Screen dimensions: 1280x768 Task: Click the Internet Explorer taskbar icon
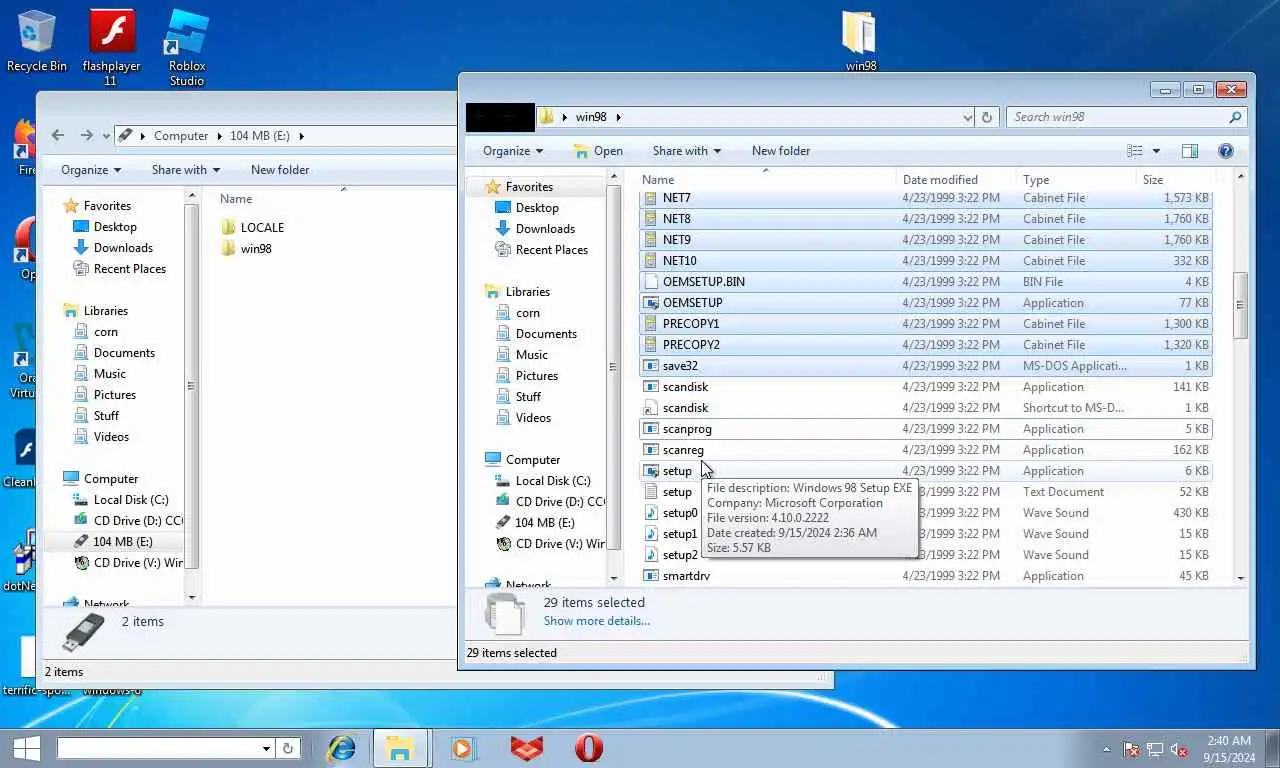point(342,747)
